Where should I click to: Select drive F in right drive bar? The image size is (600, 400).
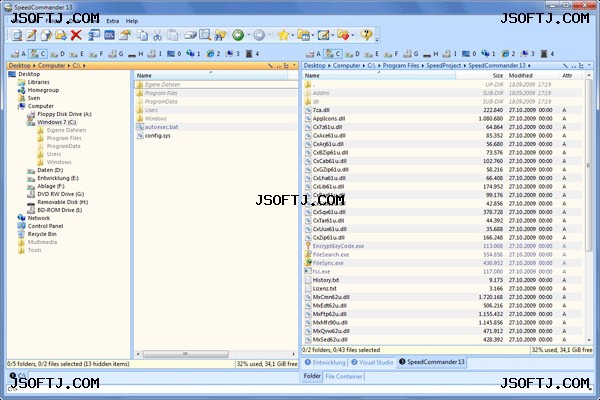click(x=391, y=54)
